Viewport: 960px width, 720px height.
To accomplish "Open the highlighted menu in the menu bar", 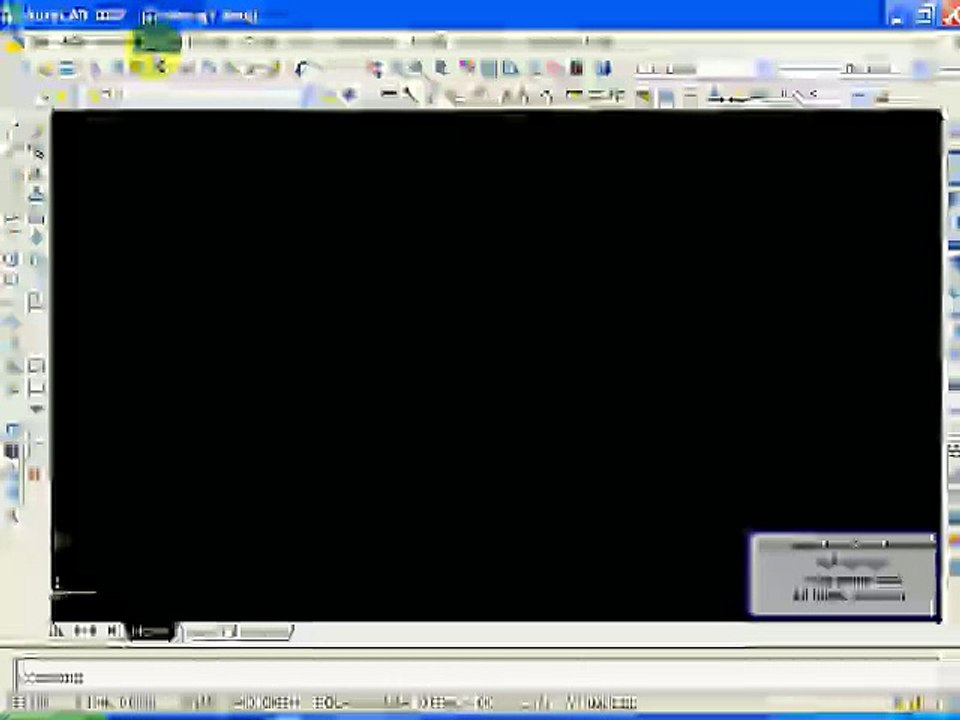I will (157, 42).
